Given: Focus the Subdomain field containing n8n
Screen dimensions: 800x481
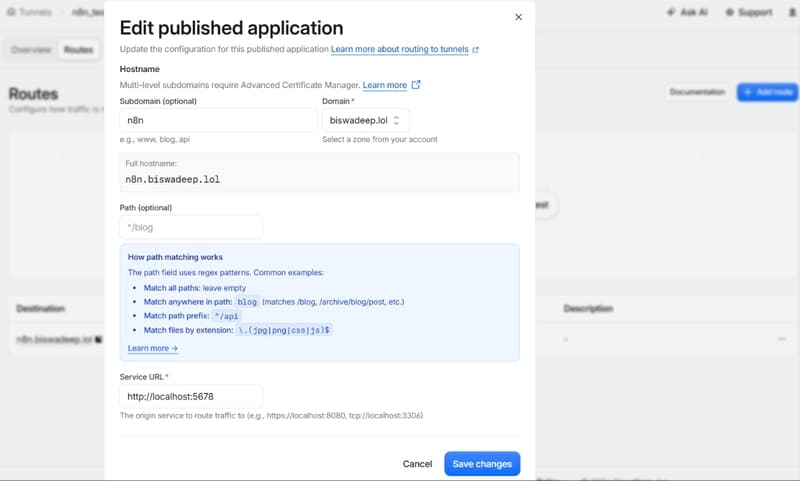Looking at the screenshot, I should point(218,120).
